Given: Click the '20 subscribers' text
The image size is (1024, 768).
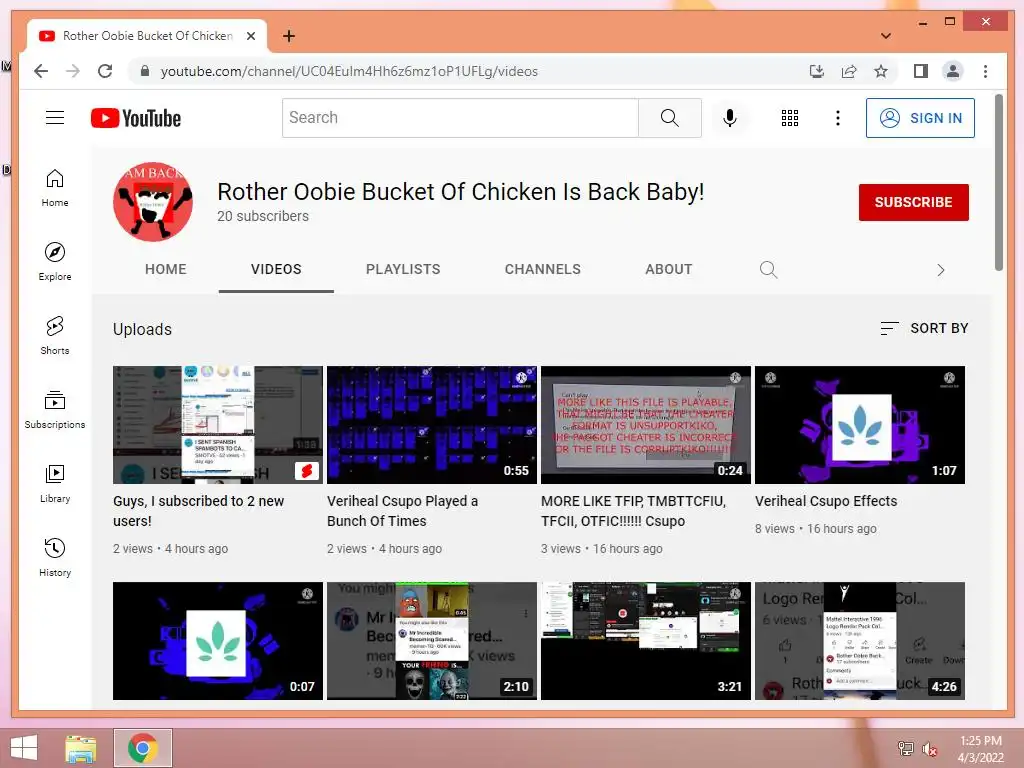Looking at the screenshot, I should pyautogui.click(x=263, y=216).
